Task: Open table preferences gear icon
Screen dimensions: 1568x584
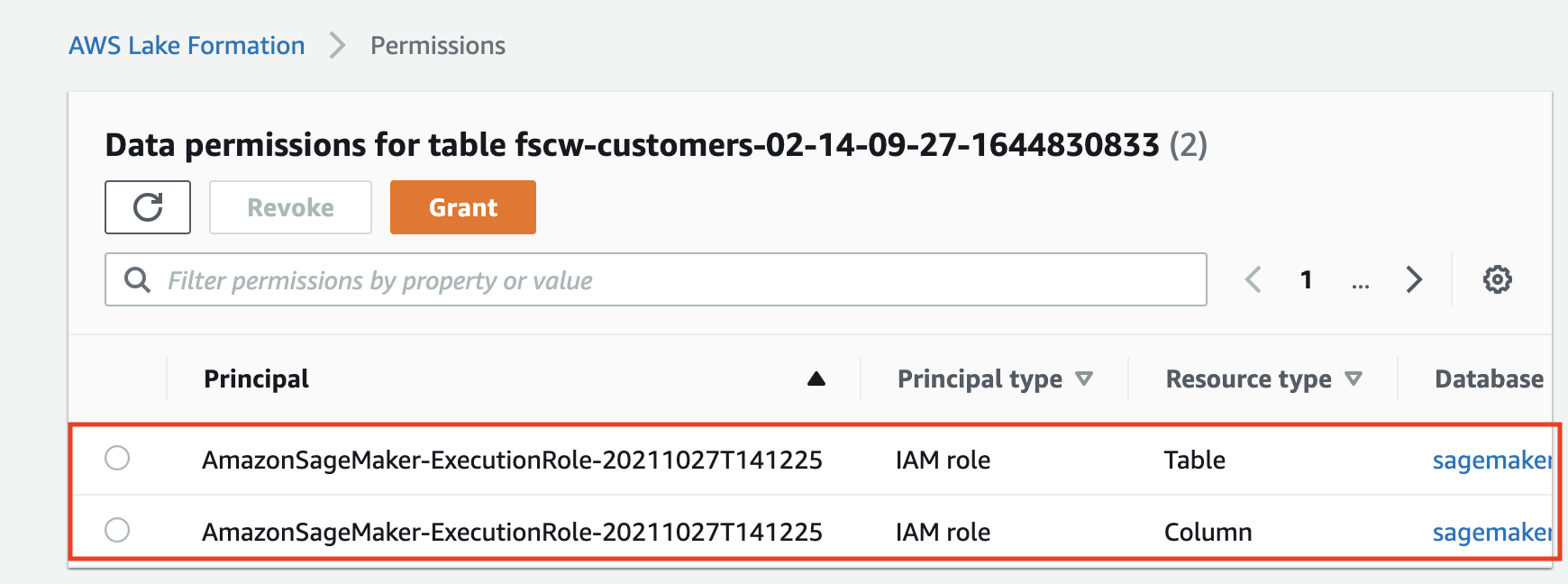Action: (1498, 279)
